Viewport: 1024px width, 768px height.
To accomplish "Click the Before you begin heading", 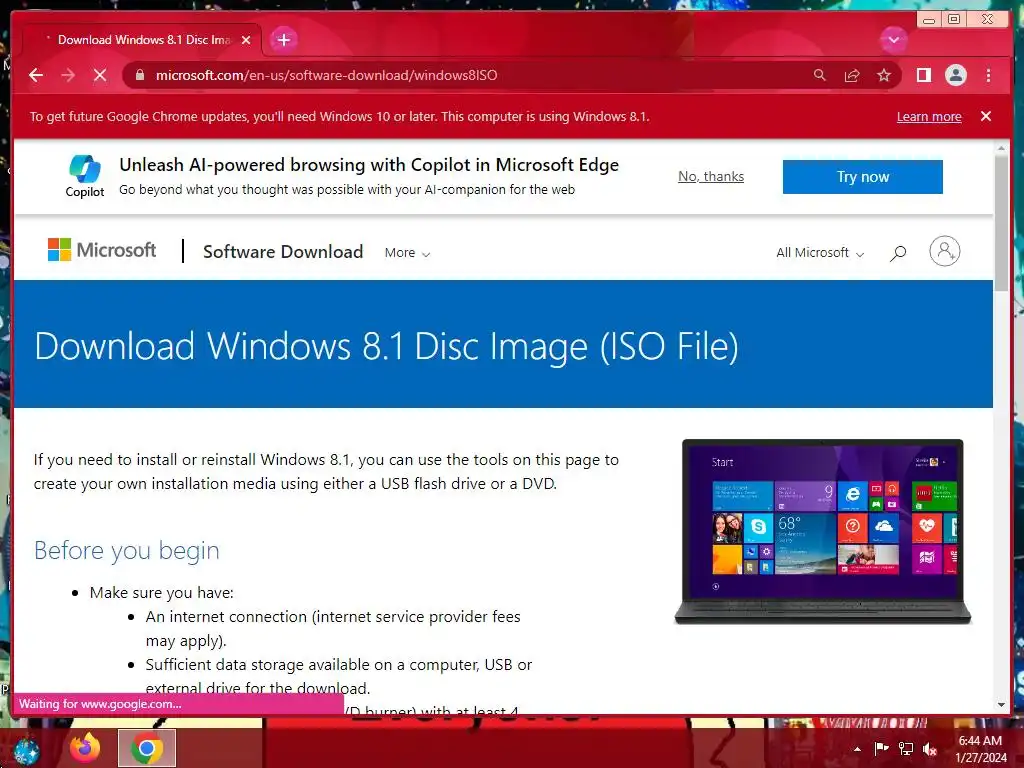I will point(127,551).
